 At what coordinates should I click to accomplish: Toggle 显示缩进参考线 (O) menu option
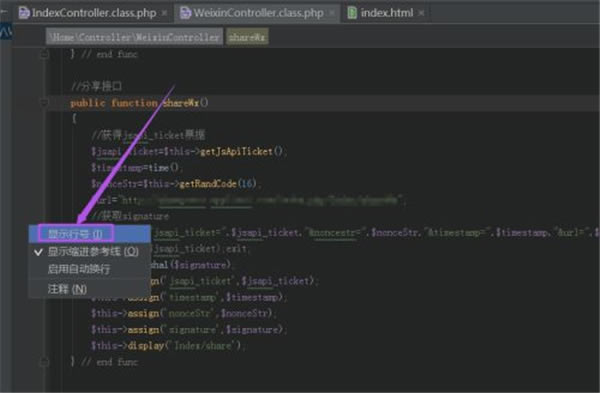90,252
